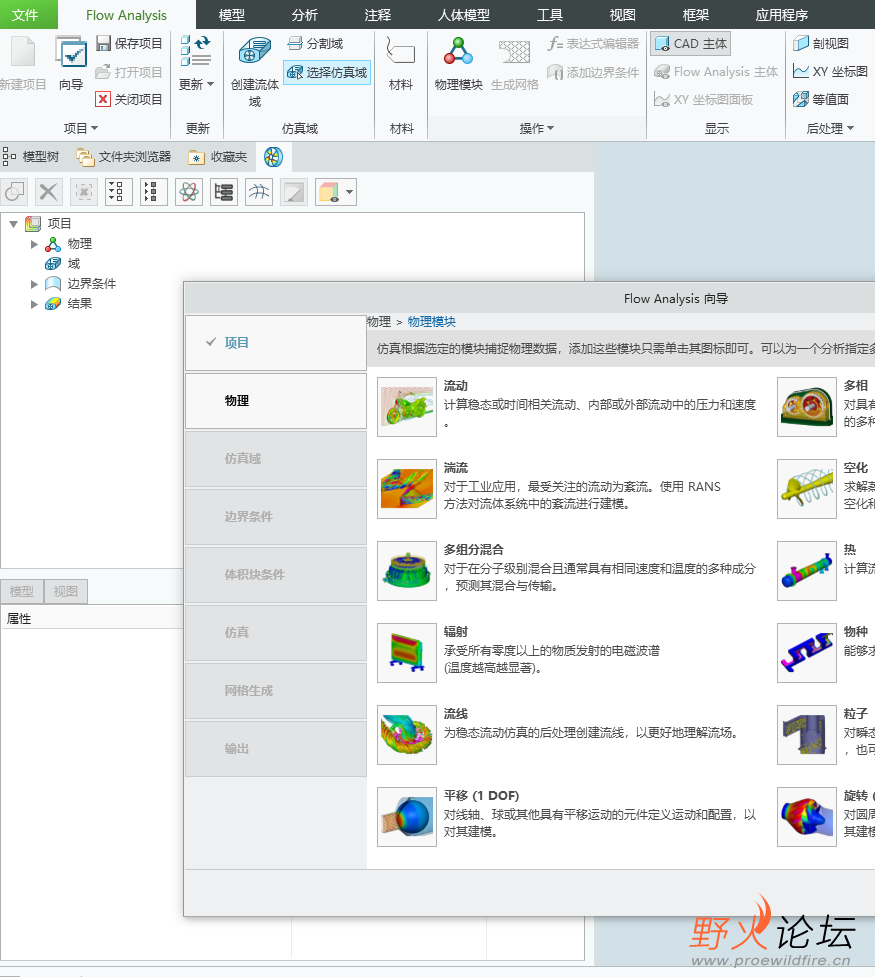Open XY 坐标图 plot
The width and height of the screenshot is (875, 977).
click(830, 71)
